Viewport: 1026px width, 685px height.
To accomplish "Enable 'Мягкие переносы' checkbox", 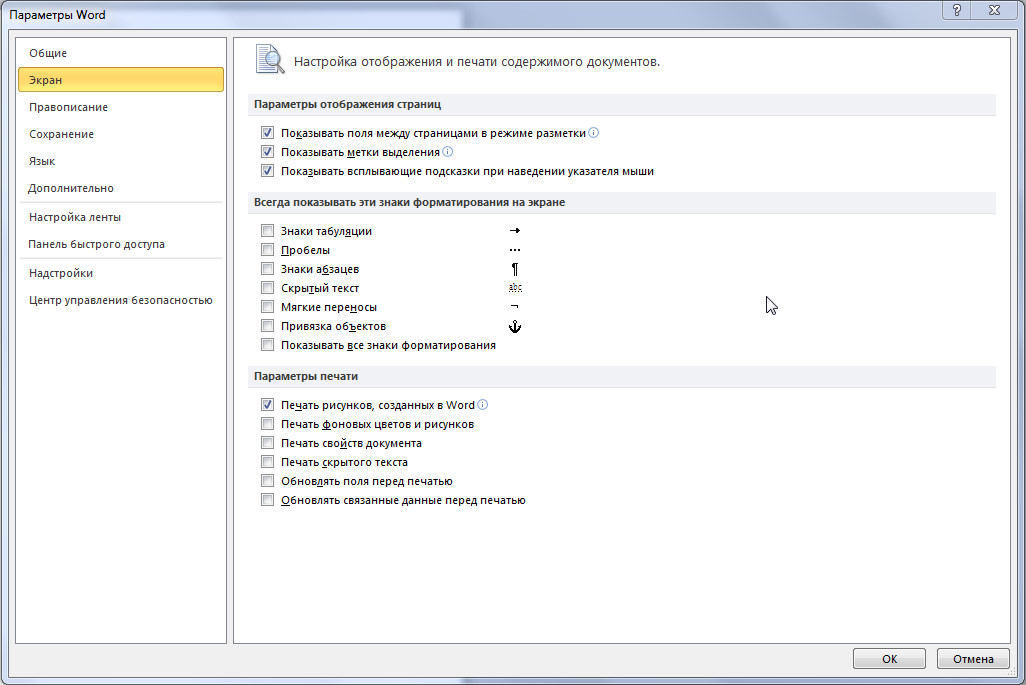I will 267,306.
